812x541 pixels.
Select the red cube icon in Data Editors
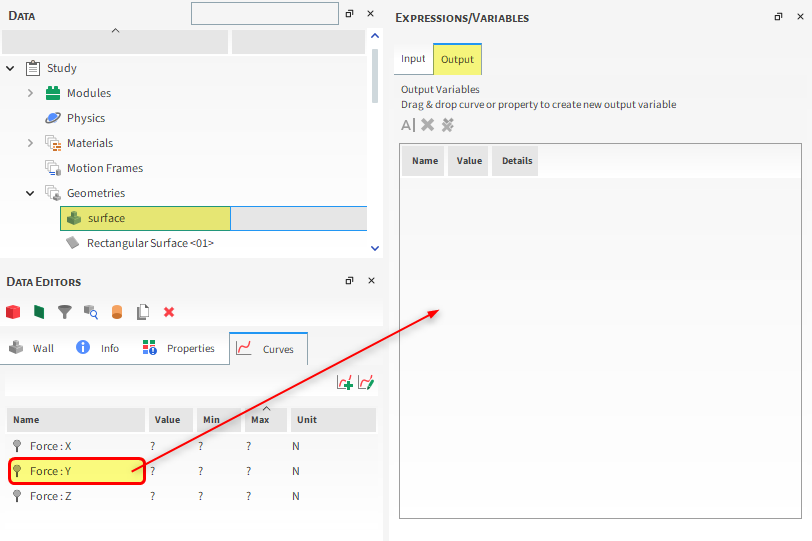(x=13, y=312)
